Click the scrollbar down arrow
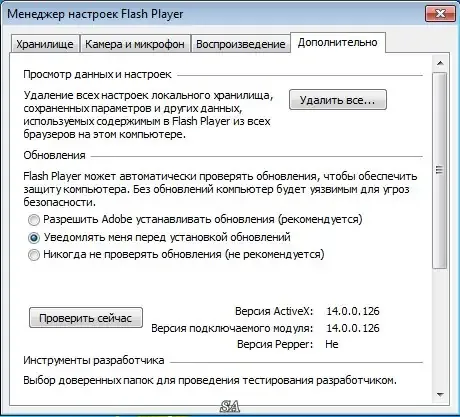The height and width of the screenshot is (417, 460). click(x=440, y=395)
